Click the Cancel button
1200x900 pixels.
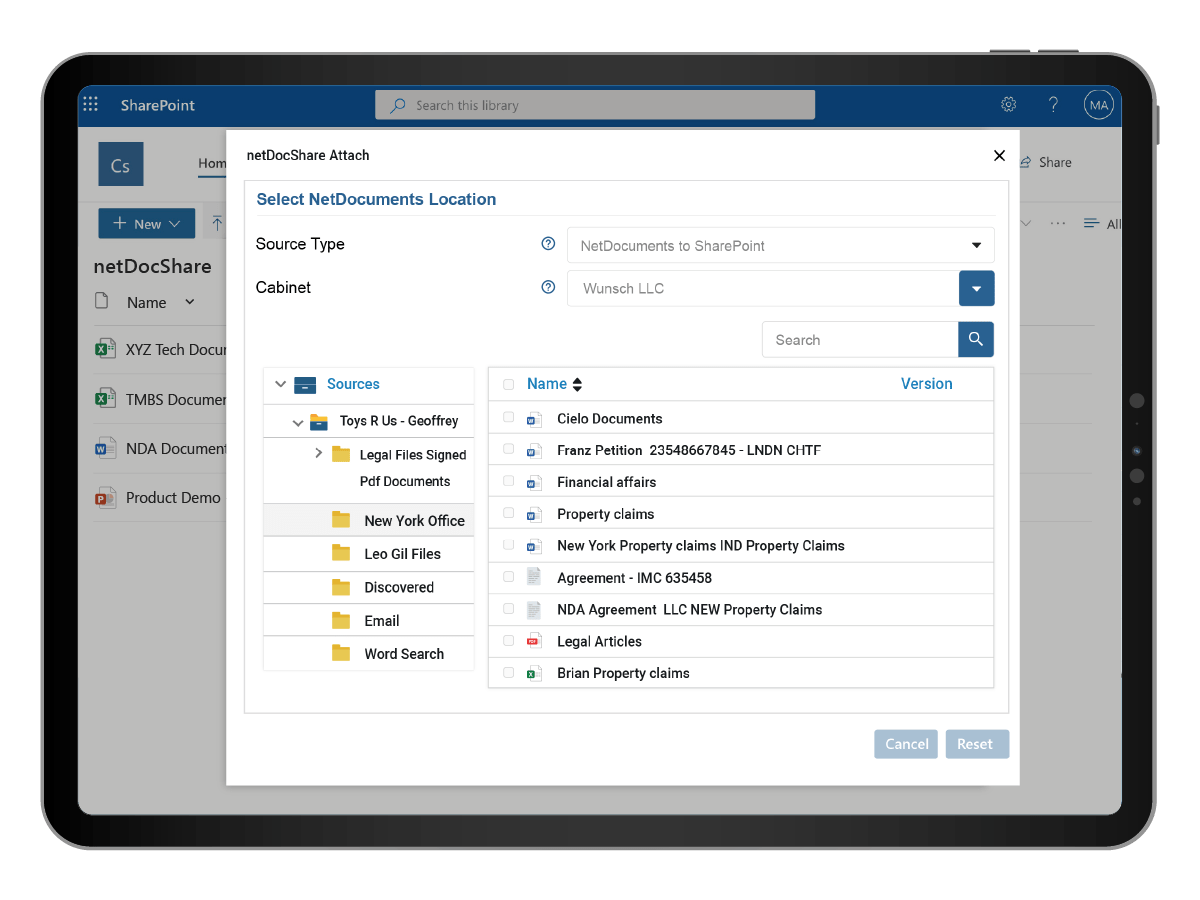click(906, 744)
